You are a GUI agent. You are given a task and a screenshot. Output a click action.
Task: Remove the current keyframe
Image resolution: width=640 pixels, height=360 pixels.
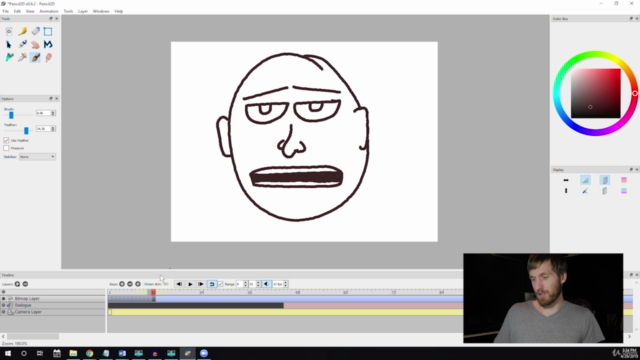(130, 284)
